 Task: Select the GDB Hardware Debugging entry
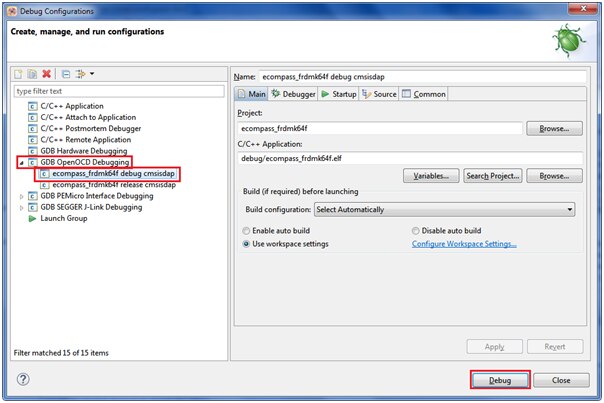coord(84,151)
